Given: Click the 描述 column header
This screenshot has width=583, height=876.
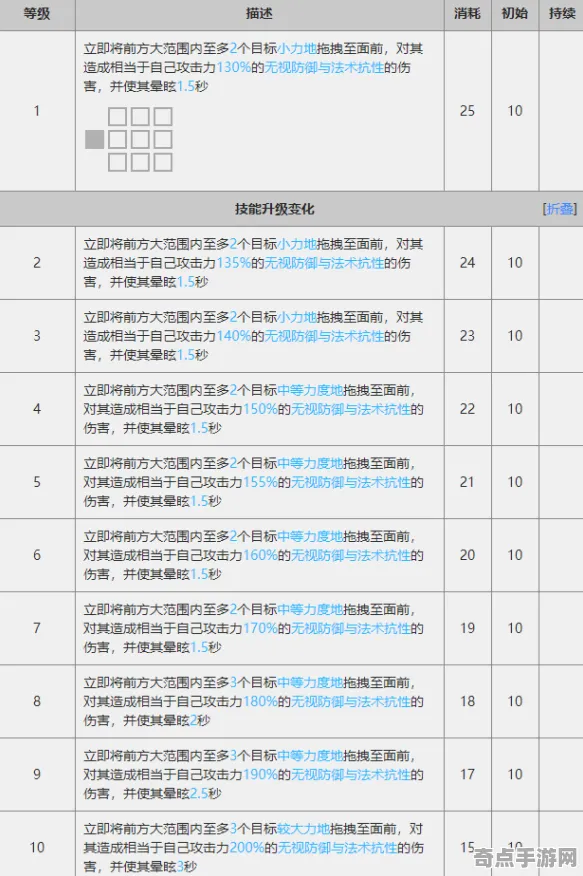Looking at the screenshot, I should click(259, 13).
